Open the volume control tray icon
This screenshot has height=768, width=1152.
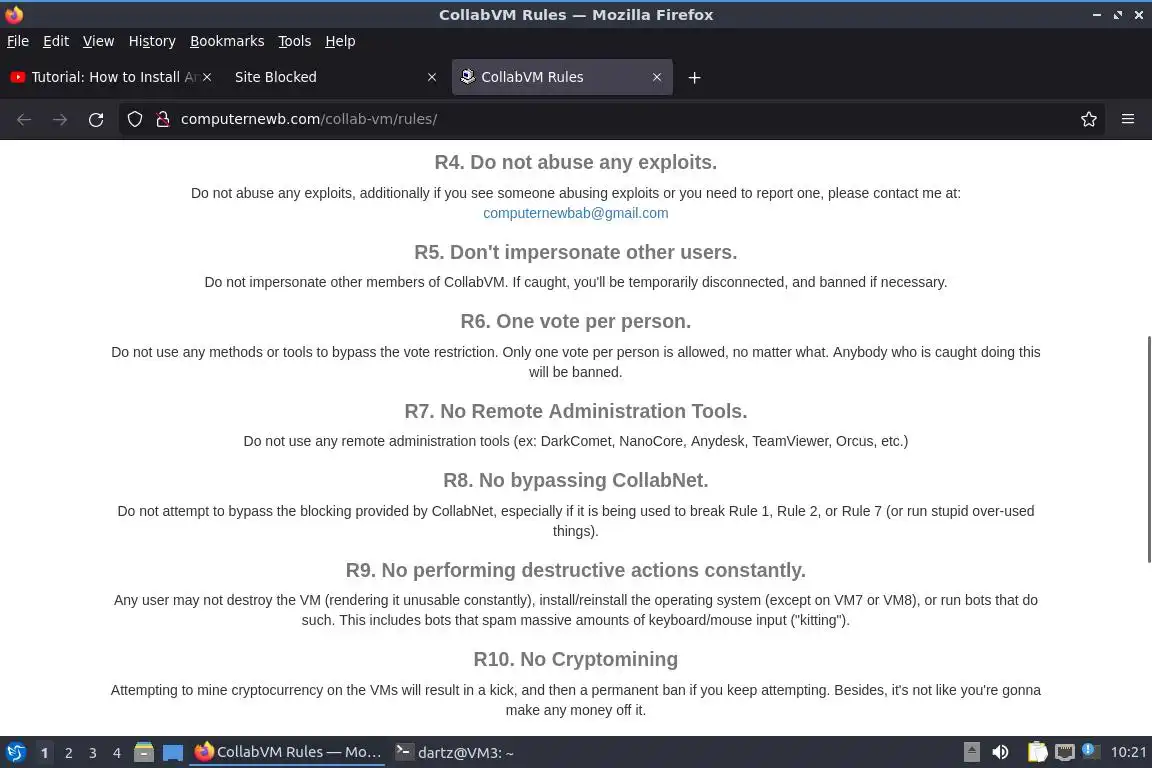1000,752
